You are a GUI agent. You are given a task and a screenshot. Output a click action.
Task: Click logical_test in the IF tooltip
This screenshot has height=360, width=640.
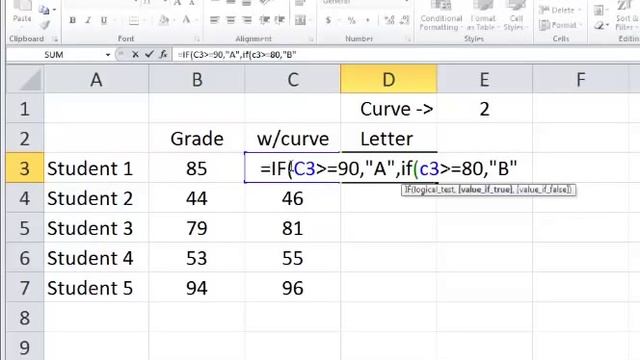click(435, 190)
